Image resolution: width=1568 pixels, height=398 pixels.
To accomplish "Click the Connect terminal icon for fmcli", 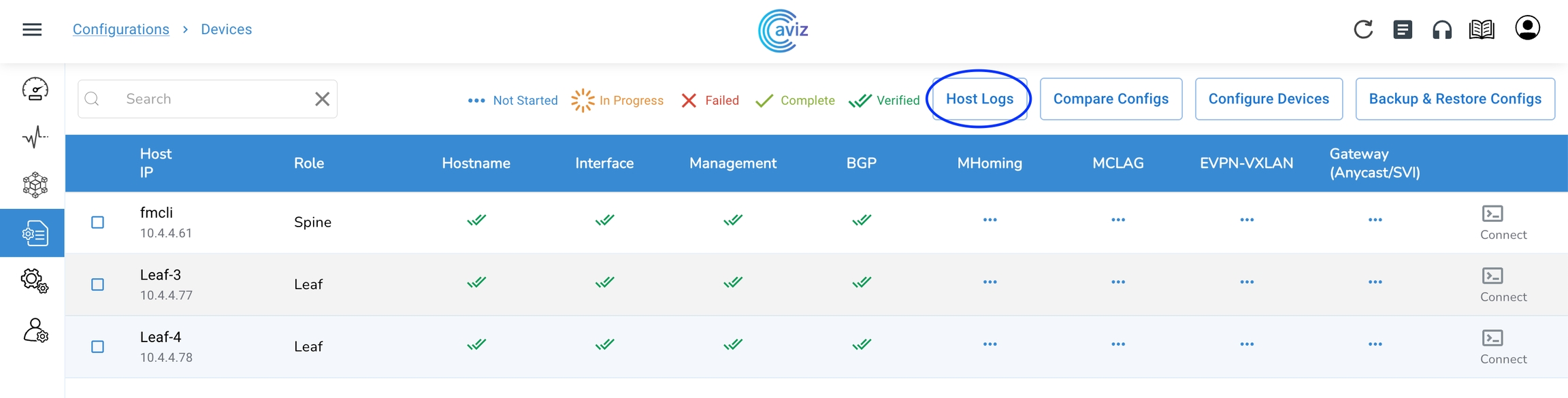I will point(1492,214).
